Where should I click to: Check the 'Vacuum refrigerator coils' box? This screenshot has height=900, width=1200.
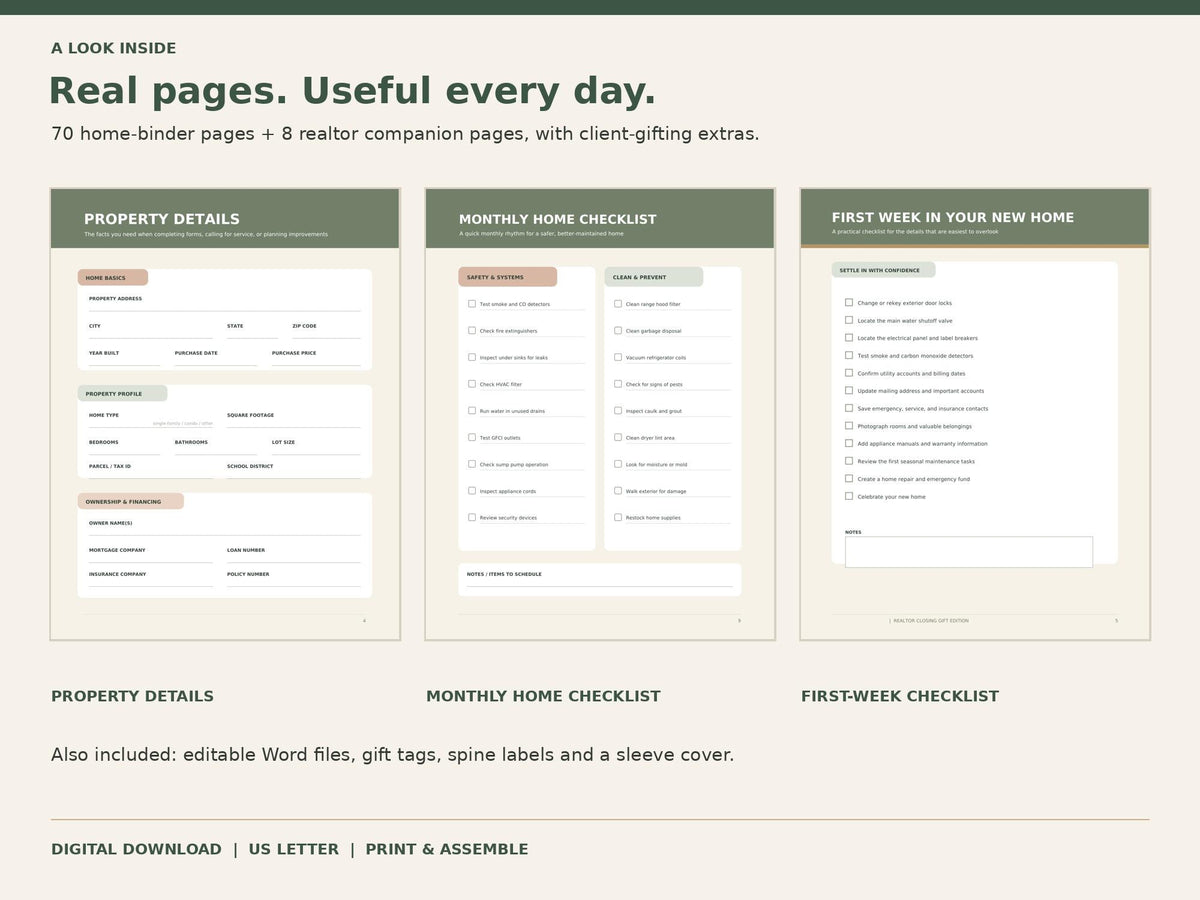pos(618,357)
